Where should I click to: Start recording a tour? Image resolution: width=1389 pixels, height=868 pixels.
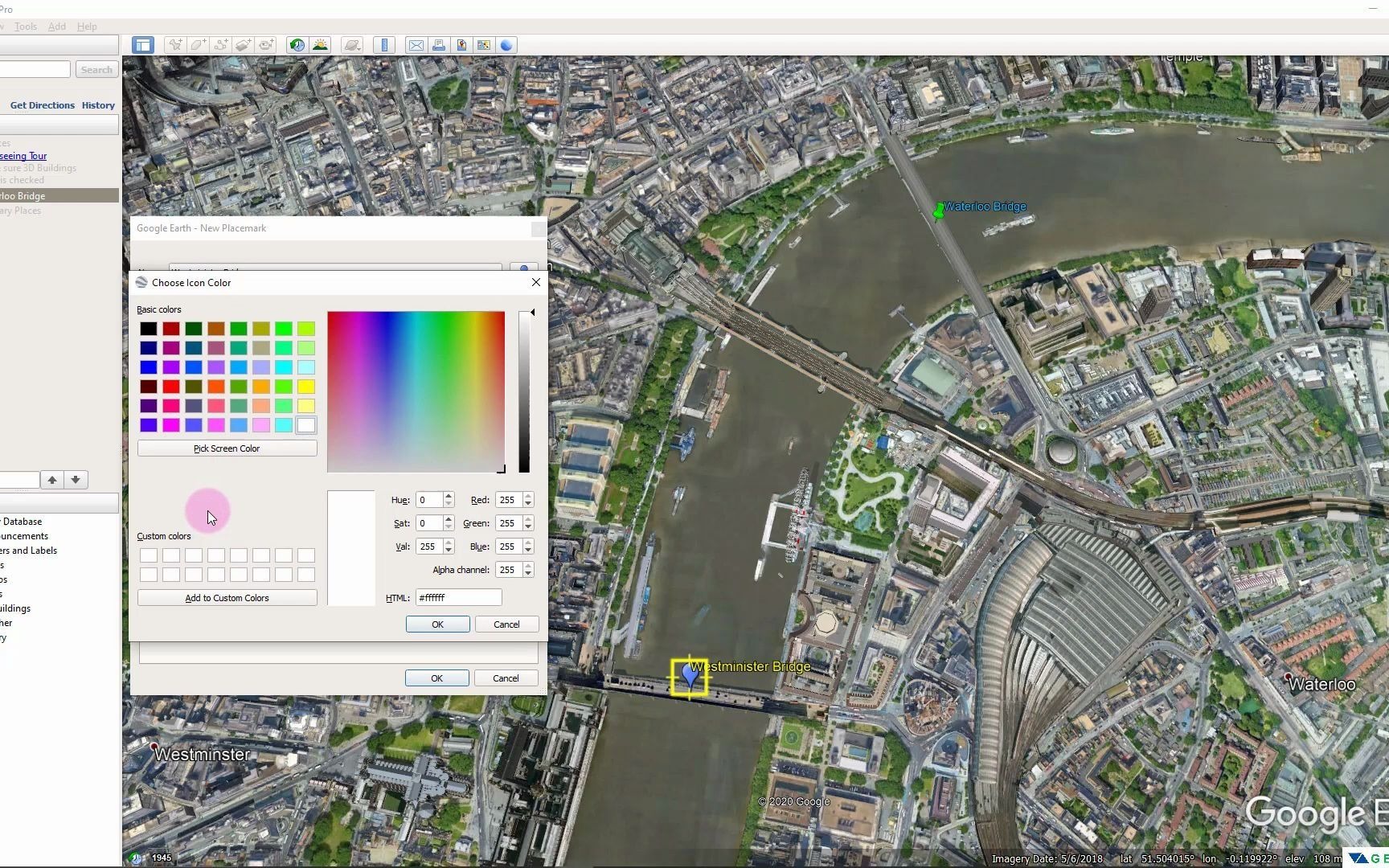pos(266,45)
